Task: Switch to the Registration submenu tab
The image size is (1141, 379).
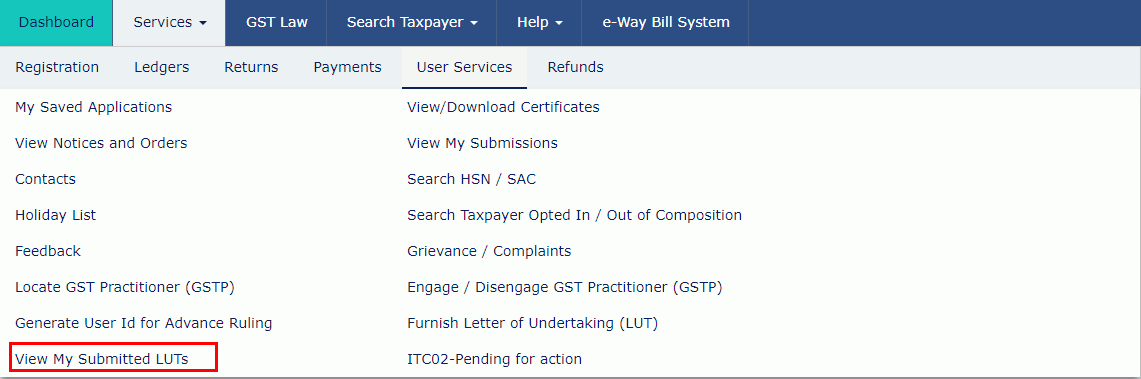Action: 57,68
